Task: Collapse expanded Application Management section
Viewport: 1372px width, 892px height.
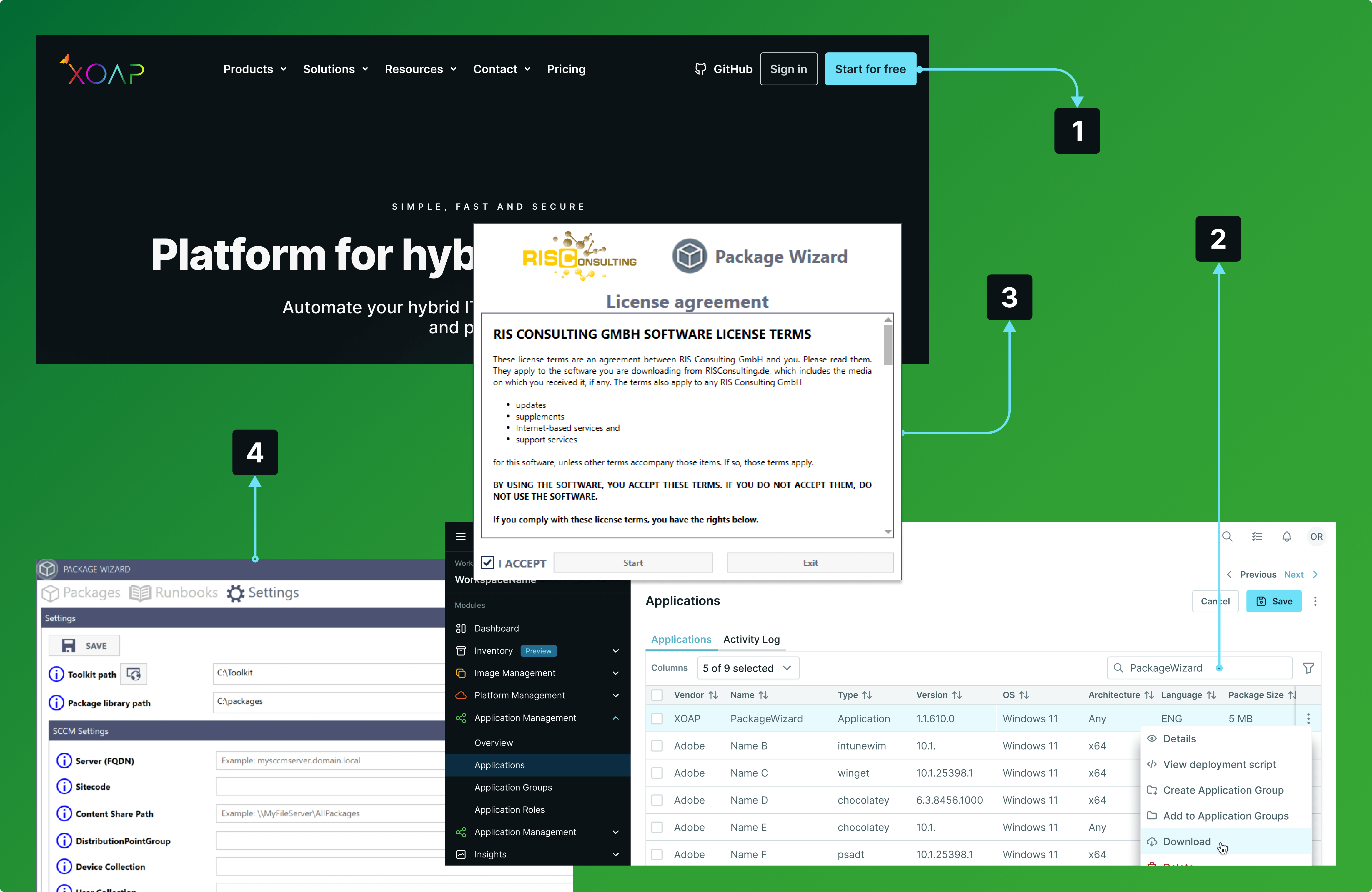Action: coord(616,718)
